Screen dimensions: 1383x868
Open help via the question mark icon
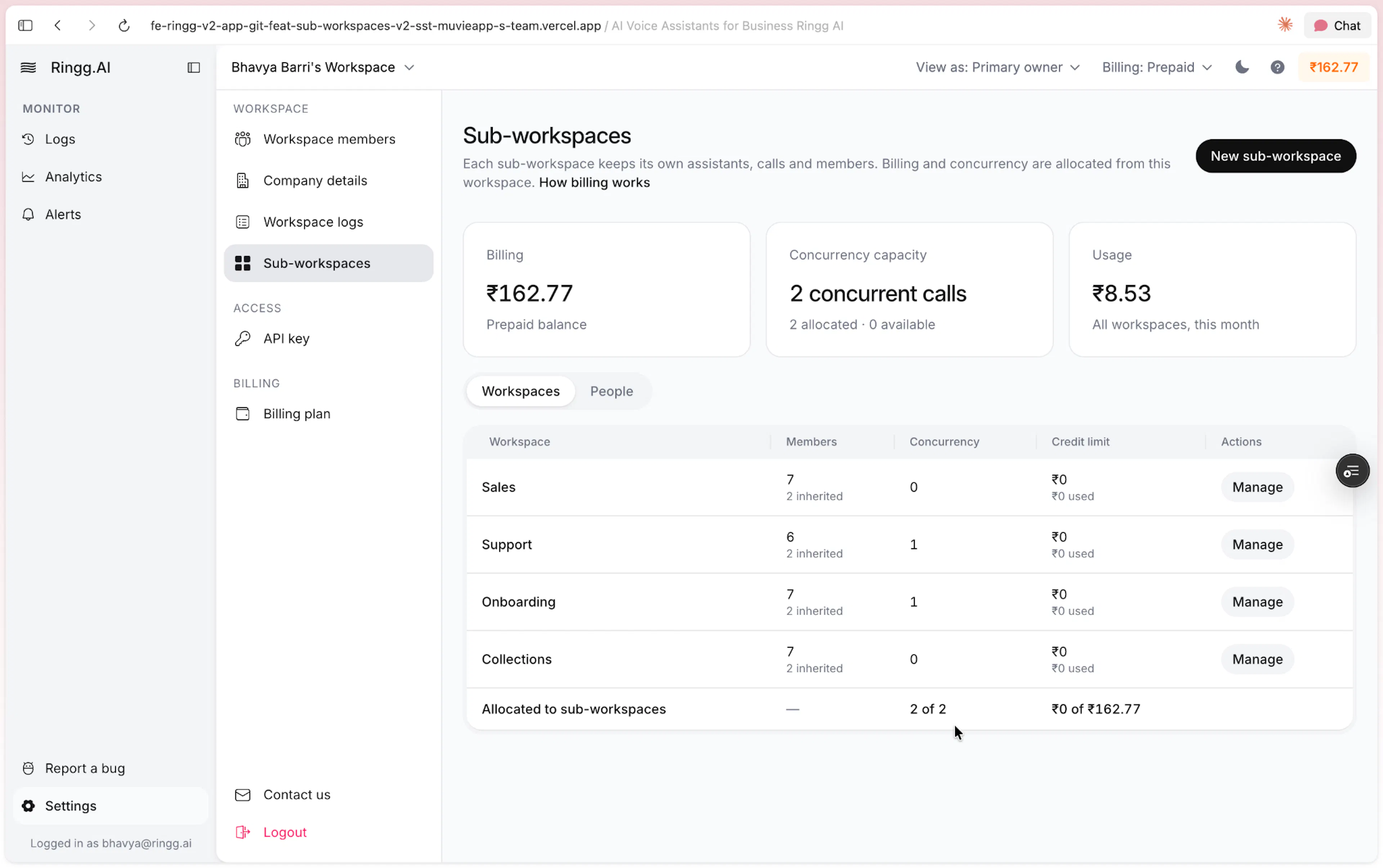(1277, 67)
